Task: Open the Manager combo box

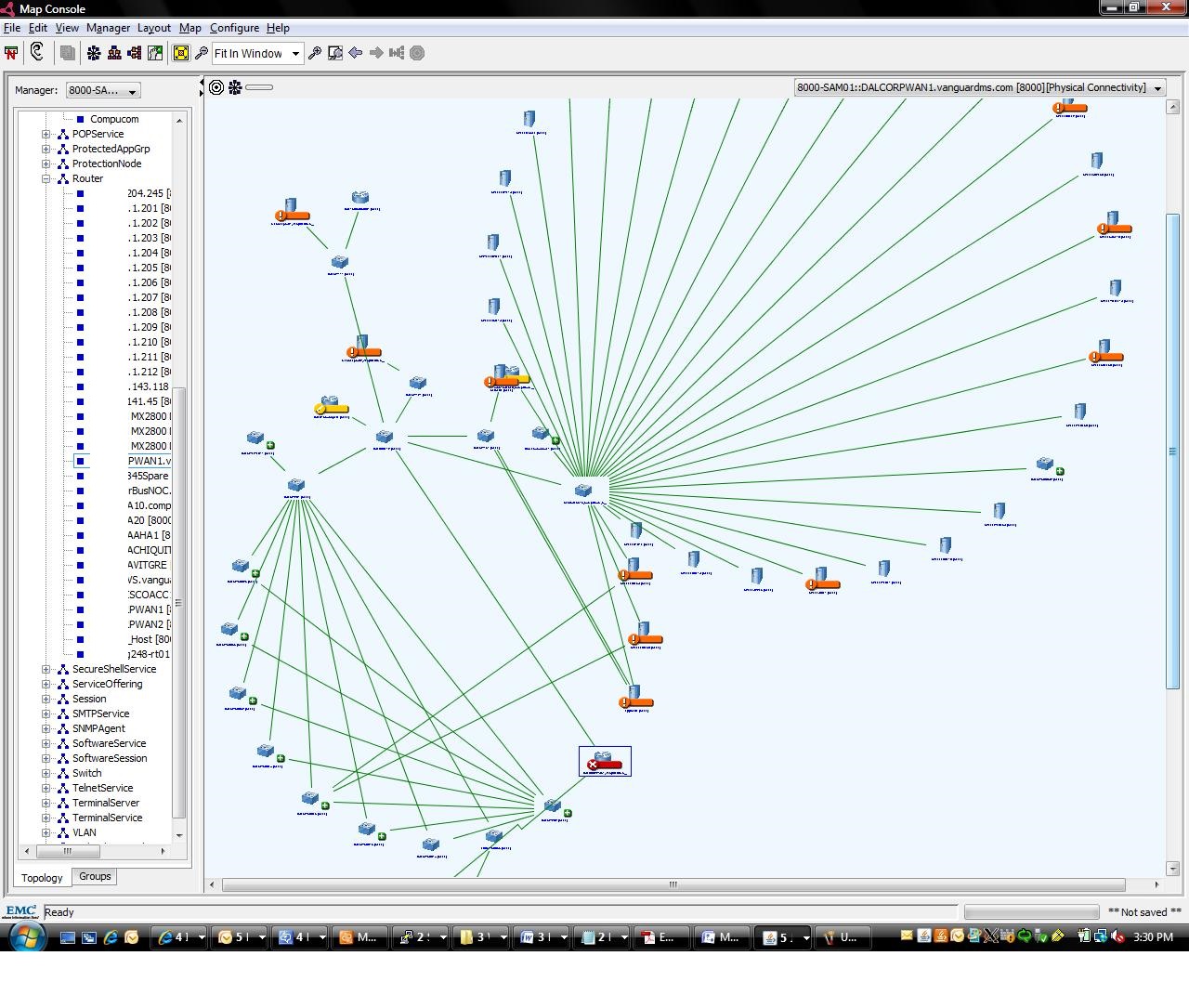Action: (x=103, y=90)
